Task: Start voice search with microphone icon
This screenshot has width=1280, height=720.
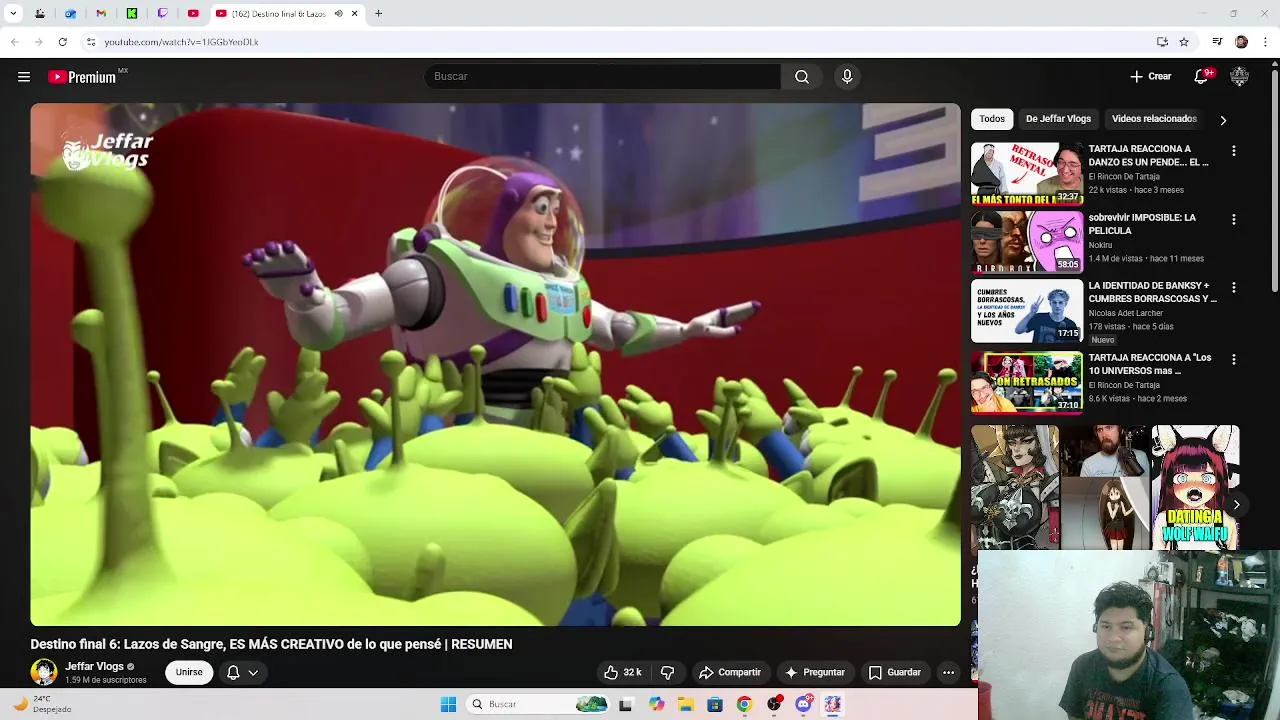Action: pos(847,77)
